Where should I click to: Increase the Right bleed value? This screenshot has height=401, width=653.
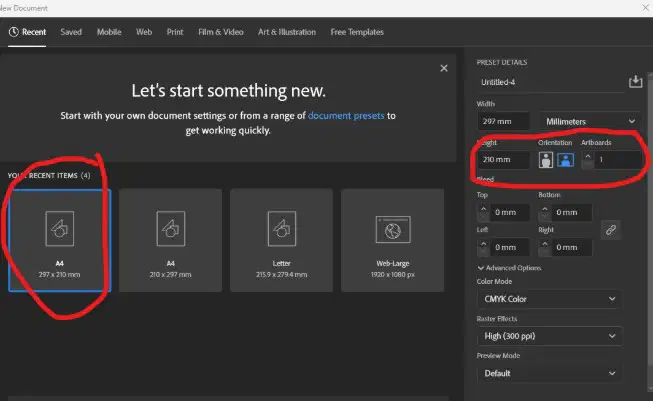[545, 244]
